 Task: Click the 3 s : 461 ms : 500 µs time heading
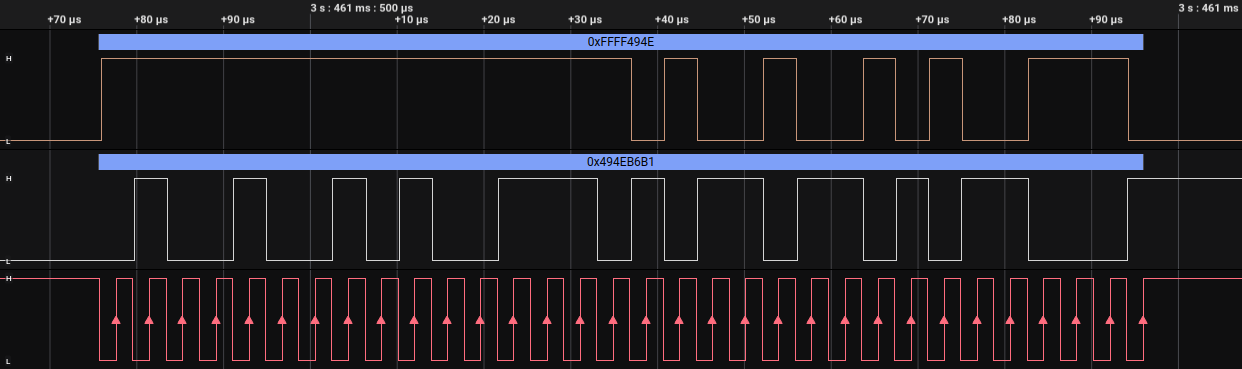pos(361,7)
